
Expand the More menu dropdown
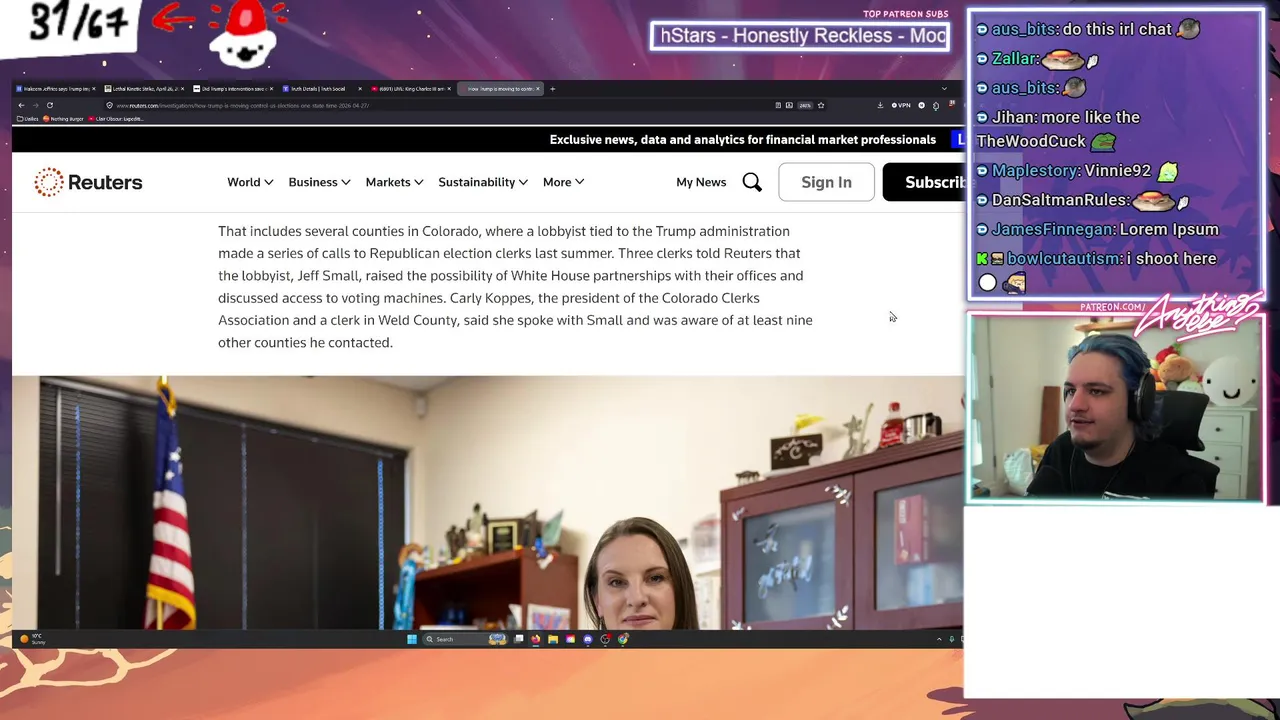(564, 182)
